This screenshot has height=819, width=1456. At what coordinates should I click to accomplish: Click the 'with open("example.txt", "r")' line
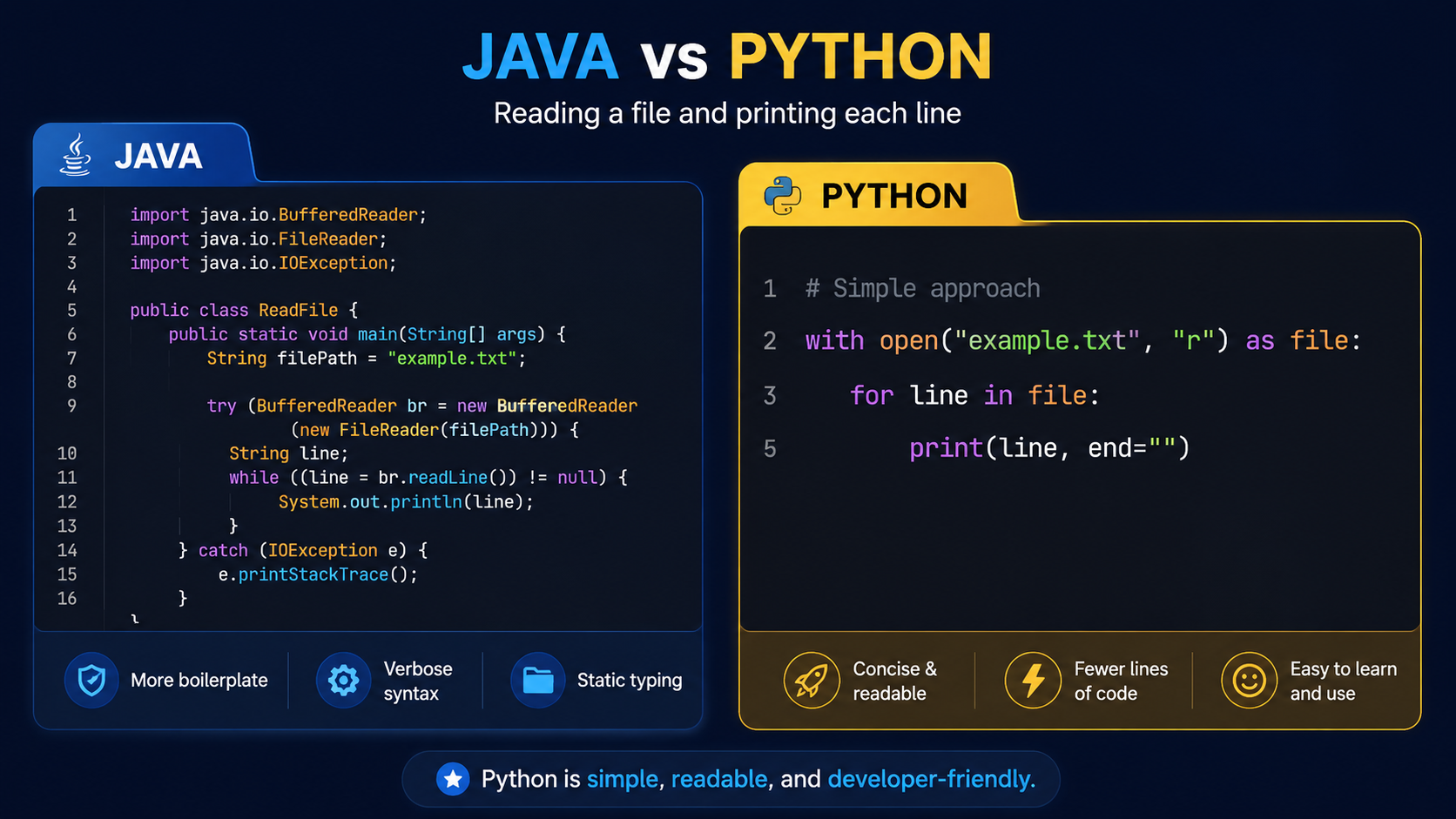pyautogui.click(x=1082, y=340)
